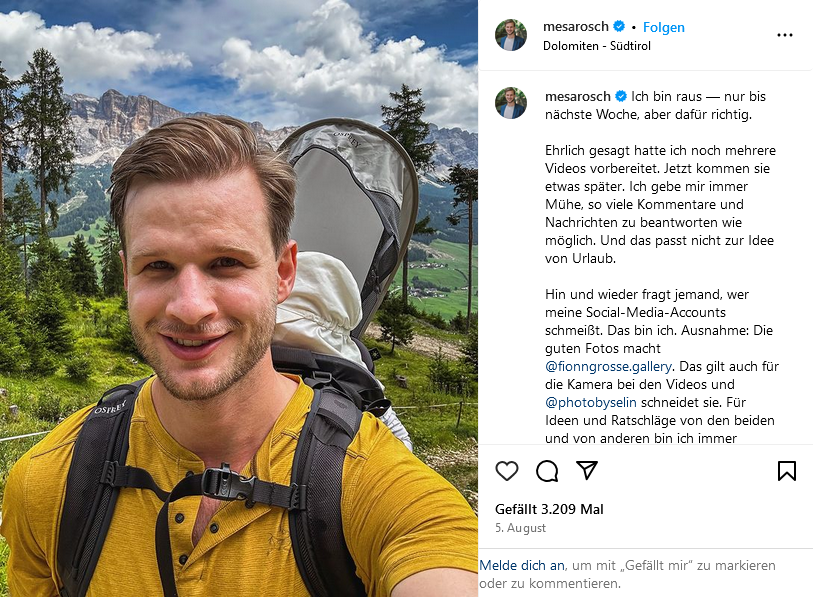Save the post using the bookmark icon
The width and height of the screenshot is (813, 597).
tap(787, 471)
